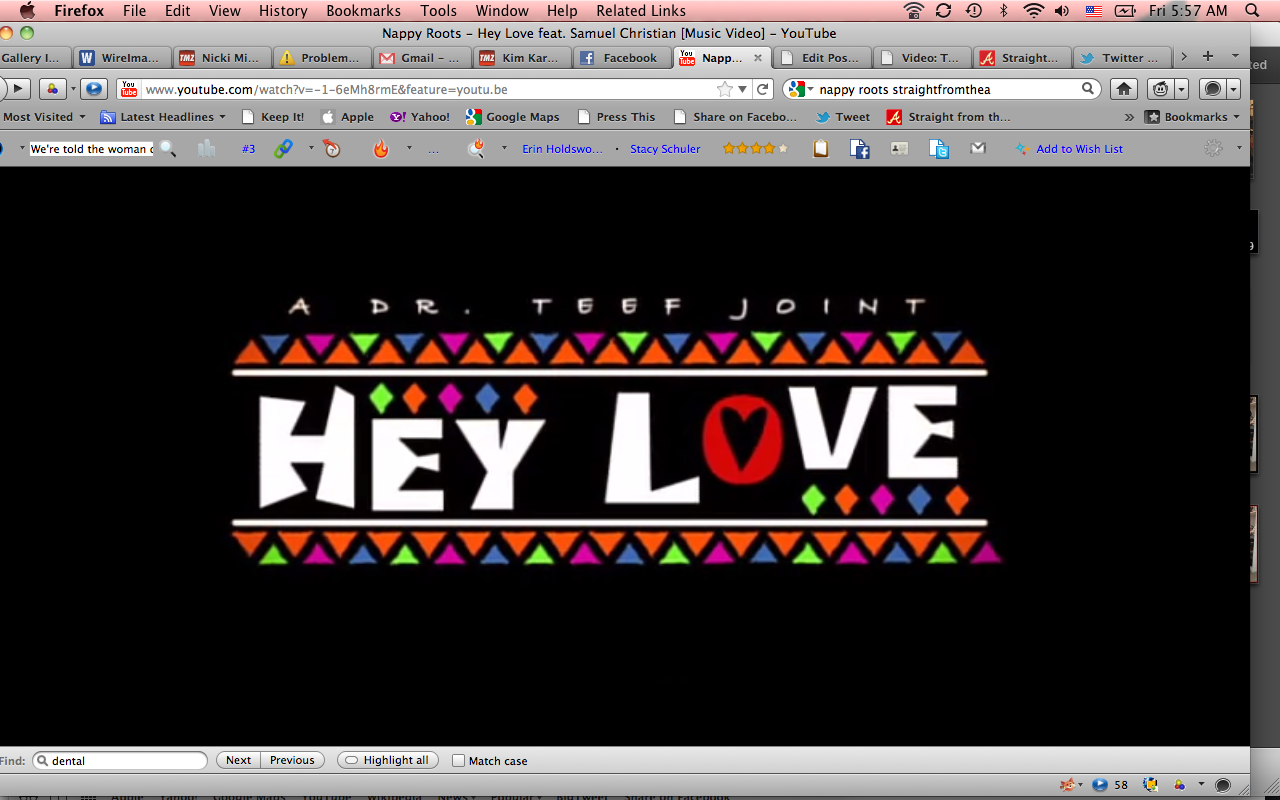Click the Add to Wish List link
The image size is (1280, 800).
1079,149
